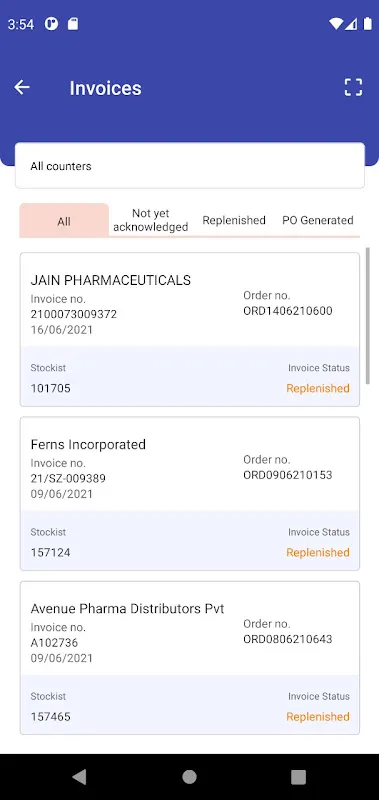Click the invoice list scrollbar

click(x=368, y=316)
